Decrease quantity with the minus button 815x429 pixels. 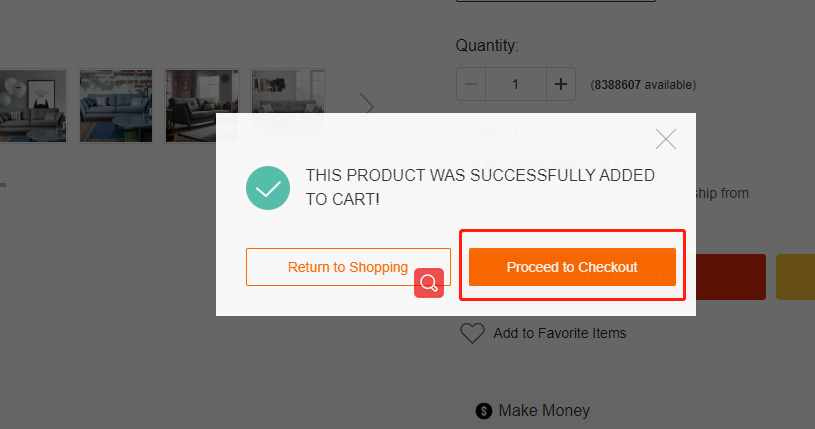point(471,84)
